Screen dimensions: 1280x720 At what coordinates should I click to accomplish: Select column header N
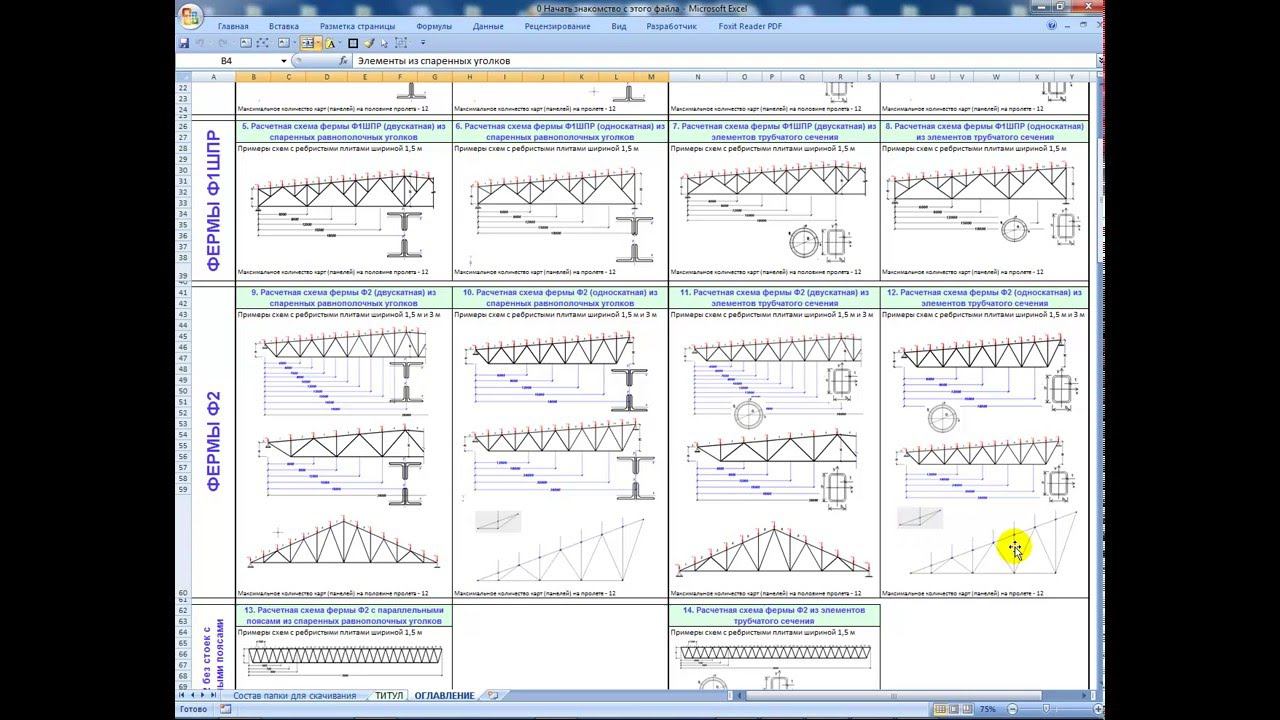click(x=697, y=76)
